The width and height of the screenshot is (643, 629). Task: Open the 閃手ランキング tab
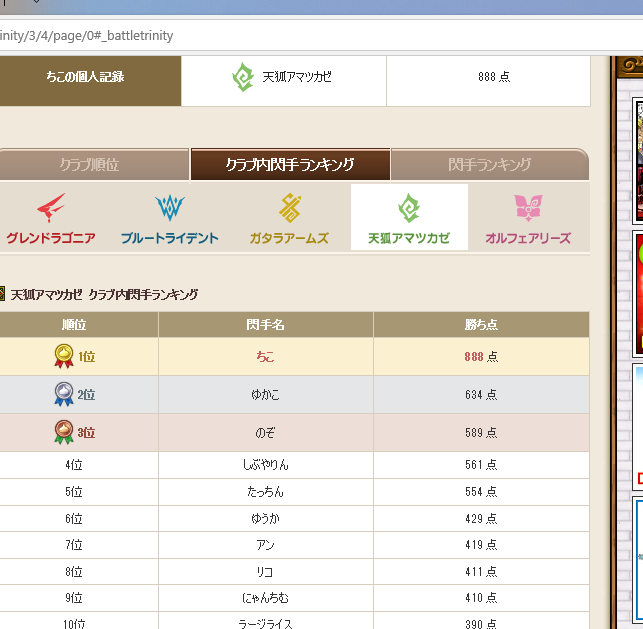click(x=490, y=164)
